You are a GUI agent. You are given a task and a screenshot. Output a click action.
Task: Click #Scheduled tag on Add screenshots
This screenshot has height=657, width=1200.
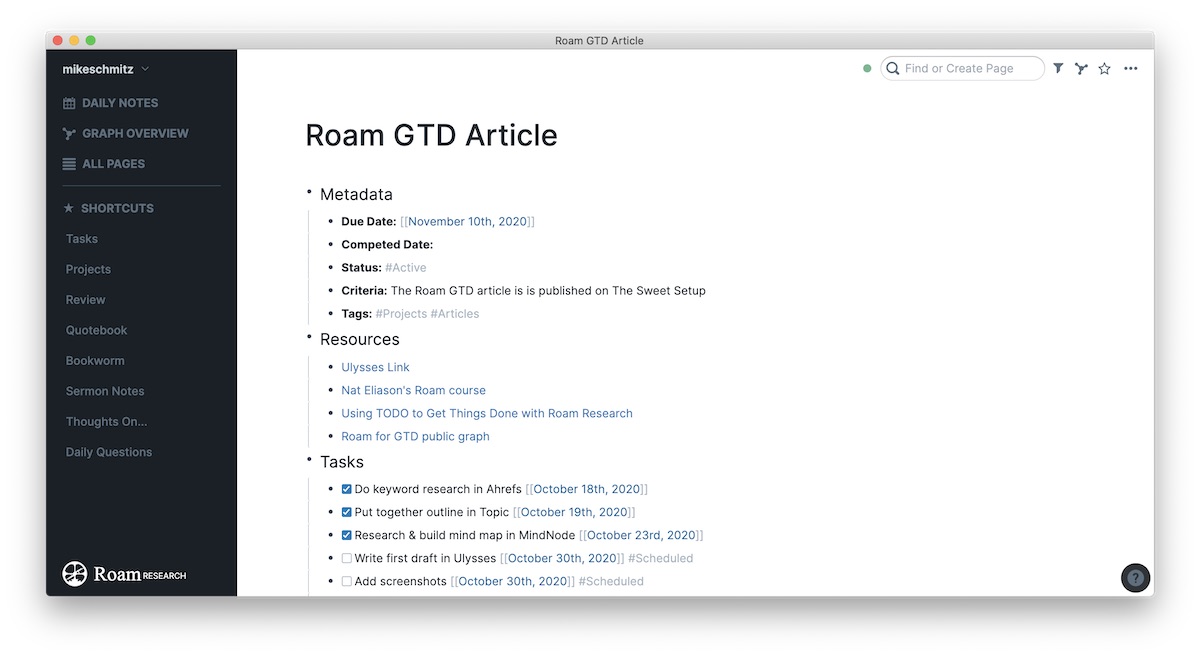[611, 581]
